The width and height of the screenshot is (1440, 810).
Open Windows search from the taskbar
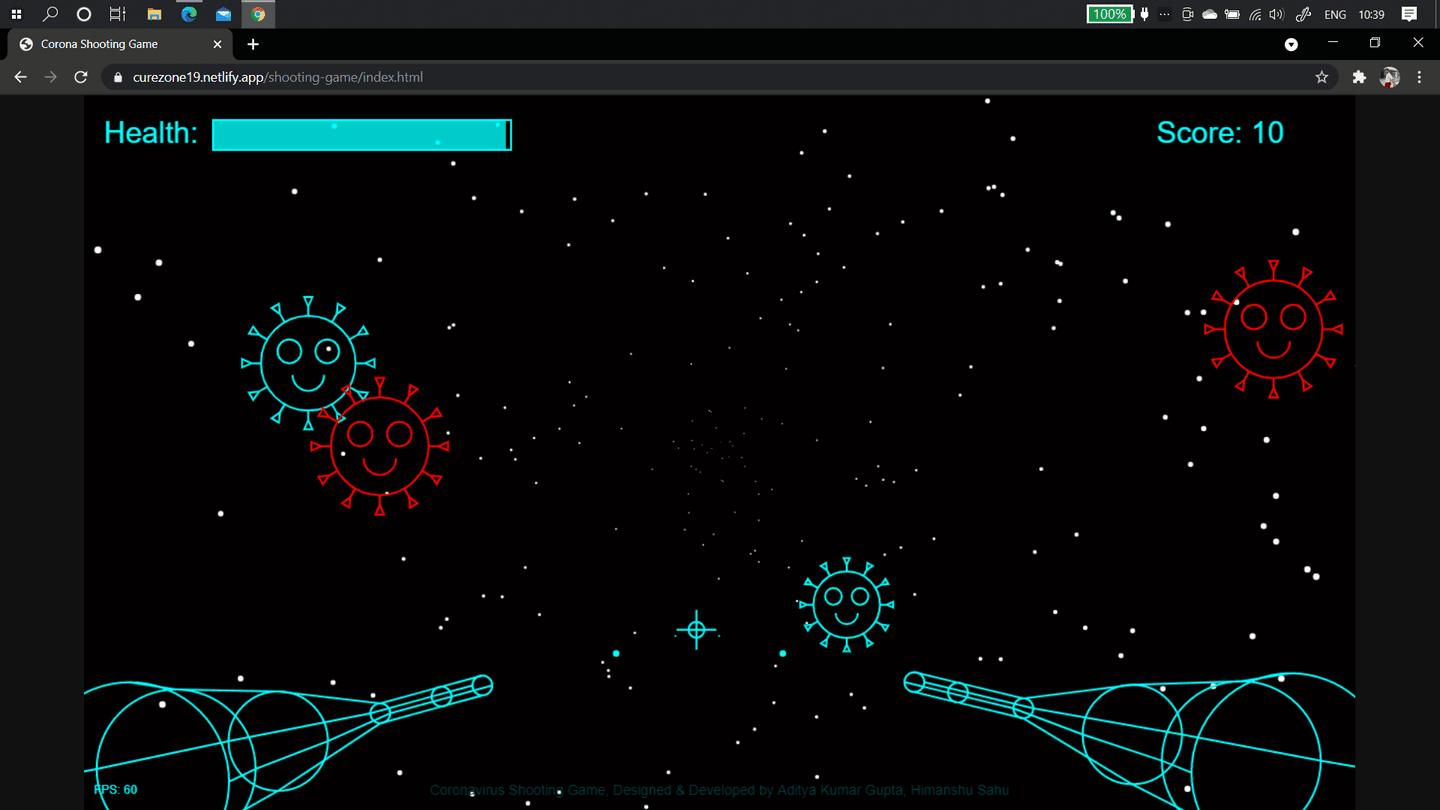point(50,14)
